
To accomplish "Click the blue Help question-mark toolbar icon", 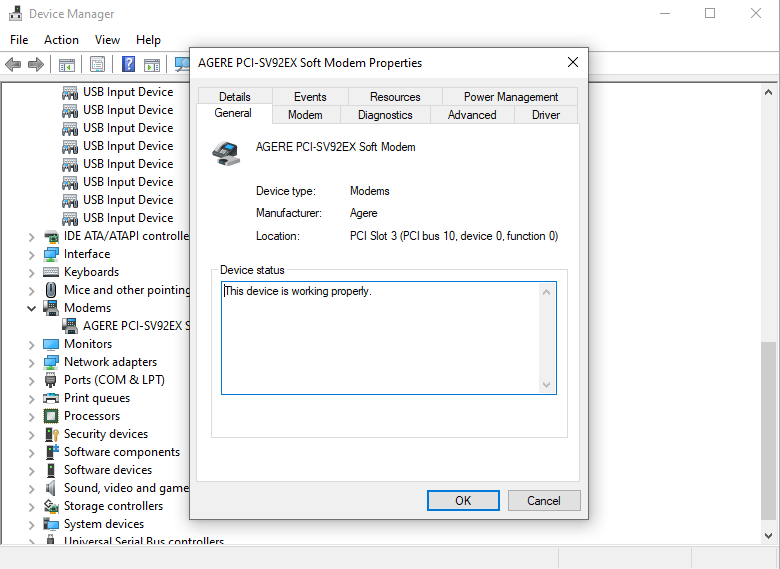I will point(128,64).
